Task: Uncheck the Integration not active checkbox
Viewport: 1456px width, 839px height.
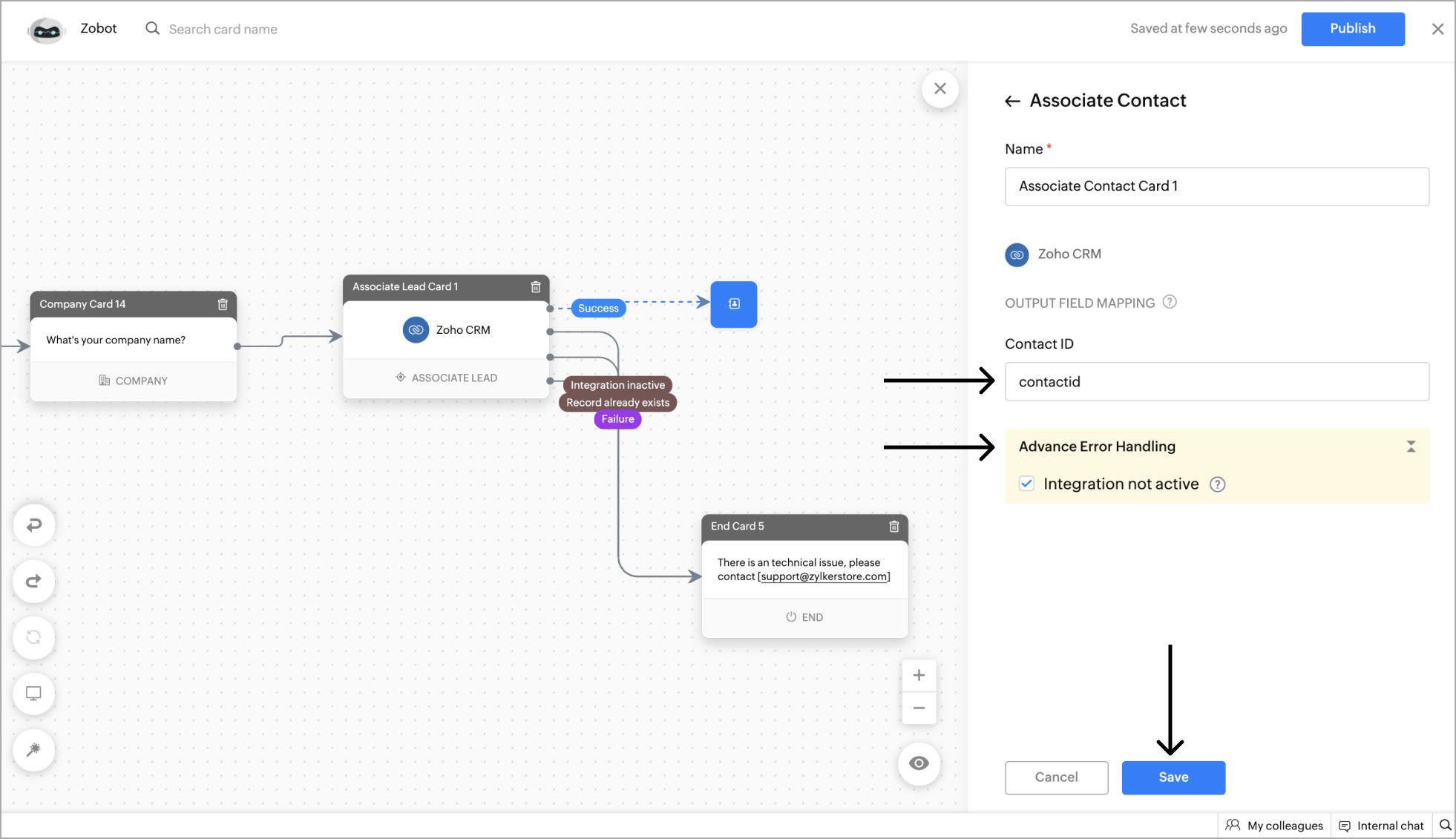Action: tap(1026, 483)
